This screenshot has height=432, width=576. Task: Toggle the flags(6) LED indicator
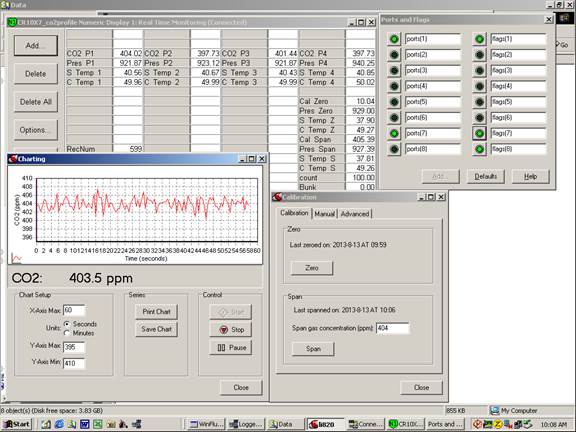click(x=479, y=118)
